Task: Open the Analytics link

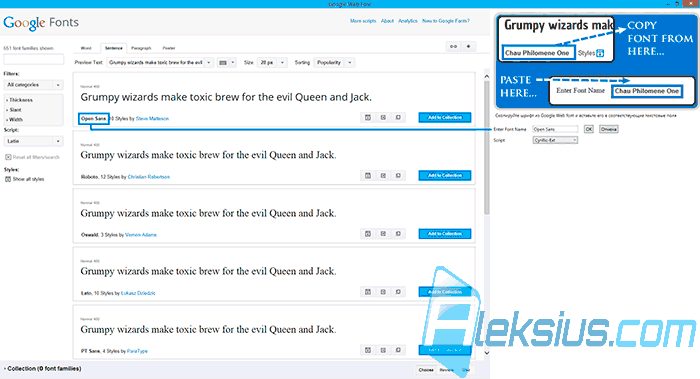Action: point(408,21)
